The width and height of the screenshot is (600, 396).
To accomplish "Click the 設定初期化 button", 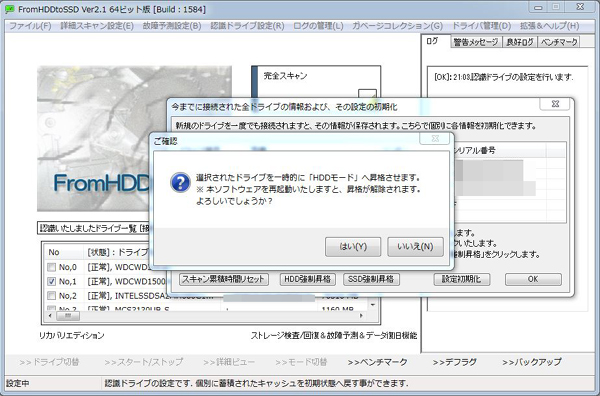I will (461, 279).
